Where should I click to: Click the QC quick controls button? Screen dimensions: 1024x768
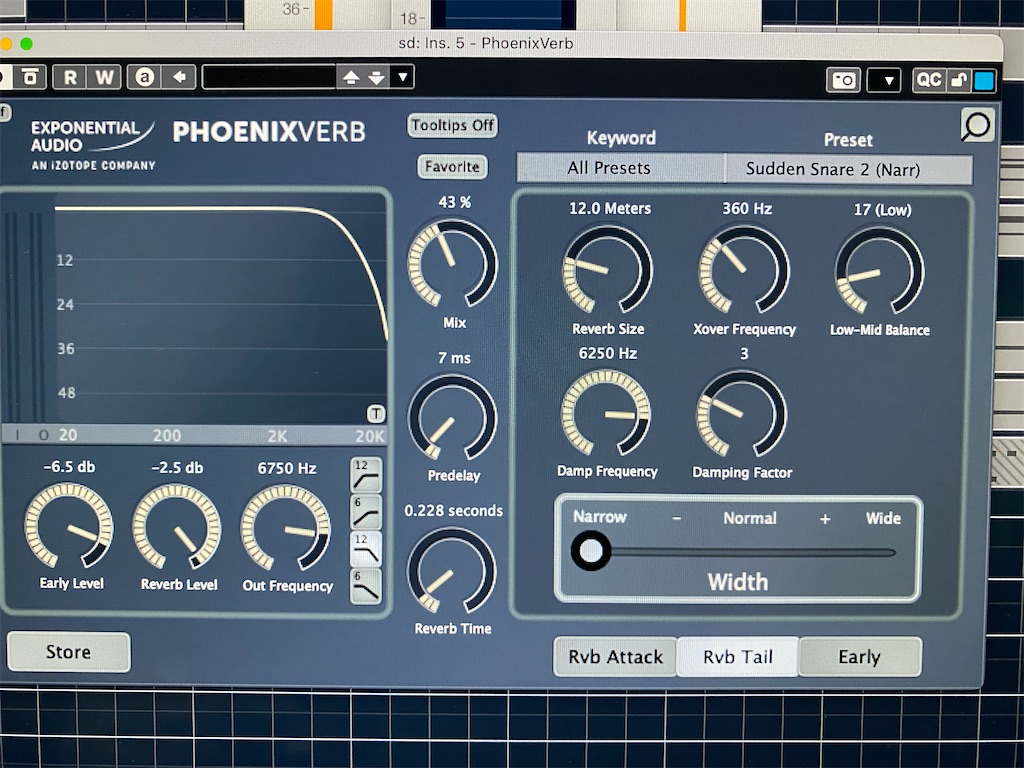929,80
